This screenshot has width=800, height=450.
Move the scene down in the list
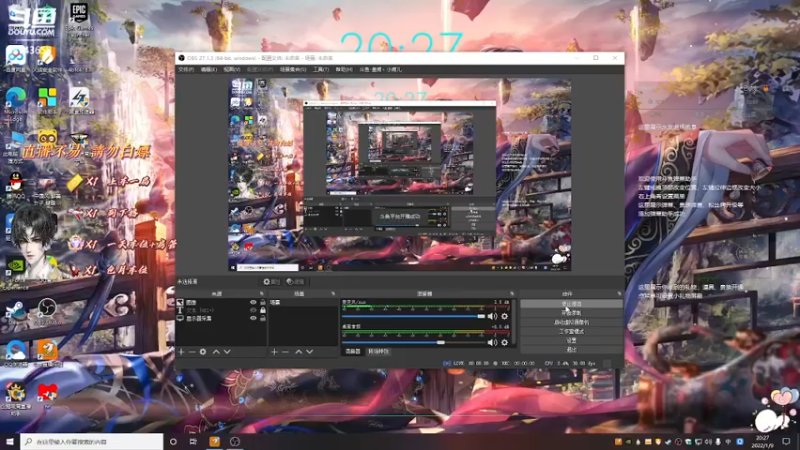[x=309, y=352]
